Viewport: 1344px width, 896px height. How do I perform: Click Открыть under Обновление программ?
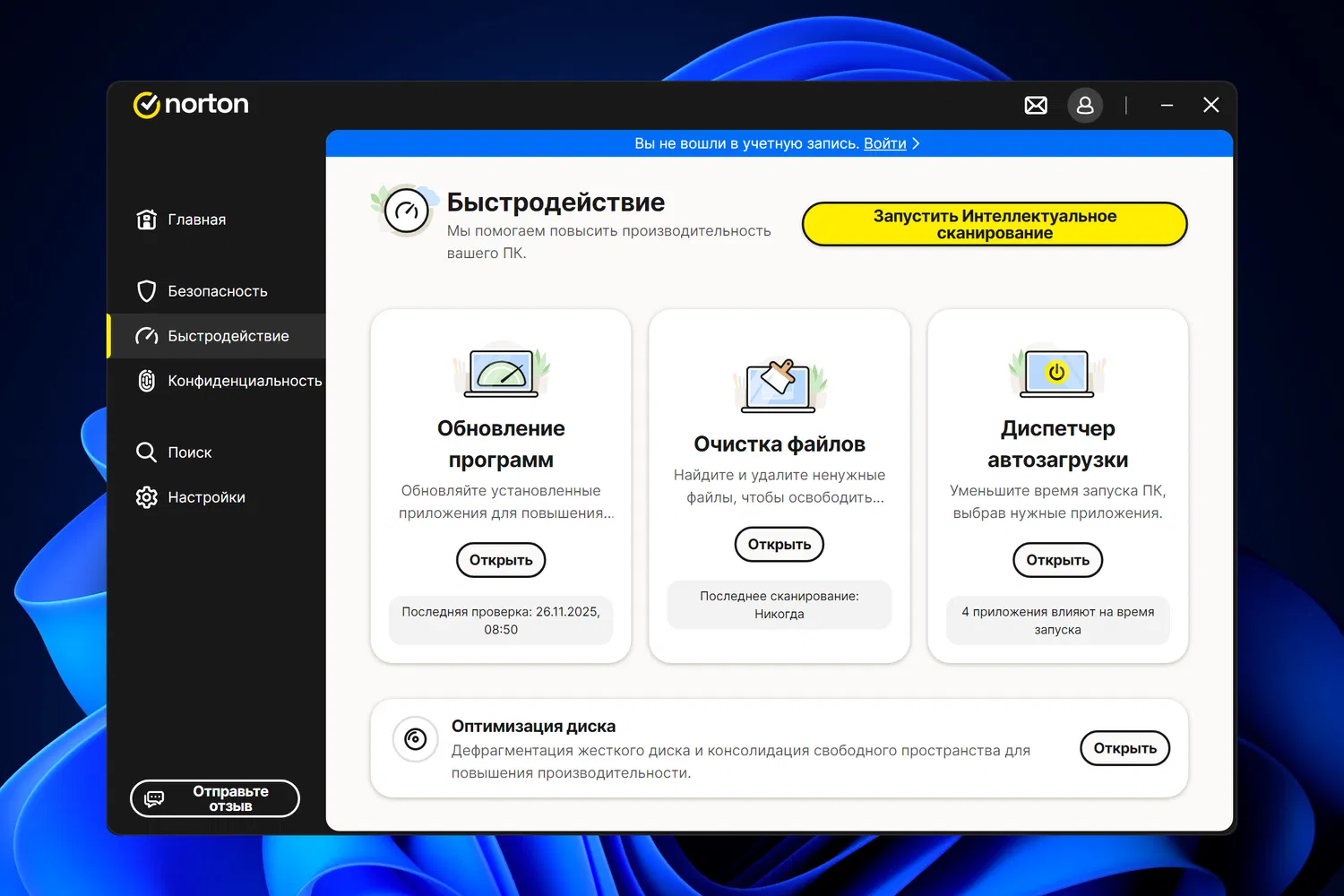pyautogui.click(x=501, y=560)
